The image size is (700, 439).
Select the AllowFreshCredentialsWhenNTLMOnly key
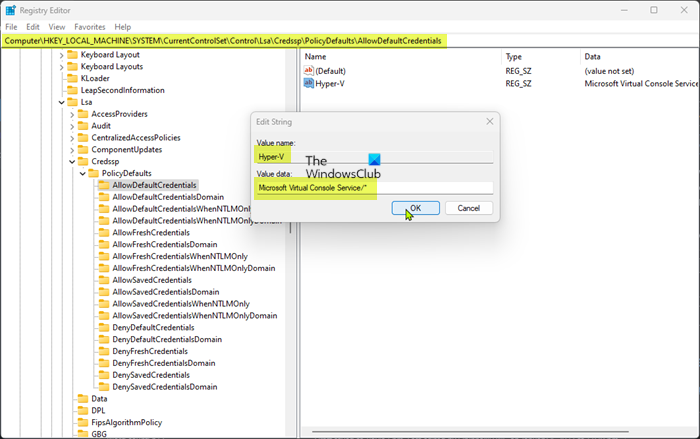[180, 256]
